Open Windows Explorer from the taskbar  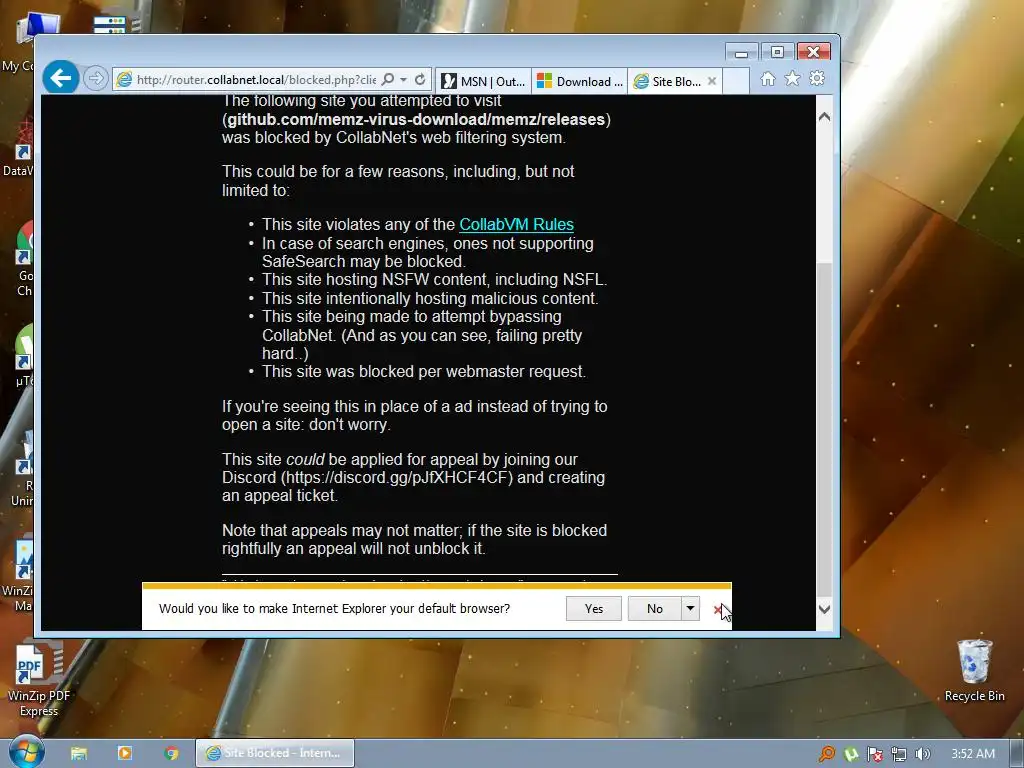point(79,754)
